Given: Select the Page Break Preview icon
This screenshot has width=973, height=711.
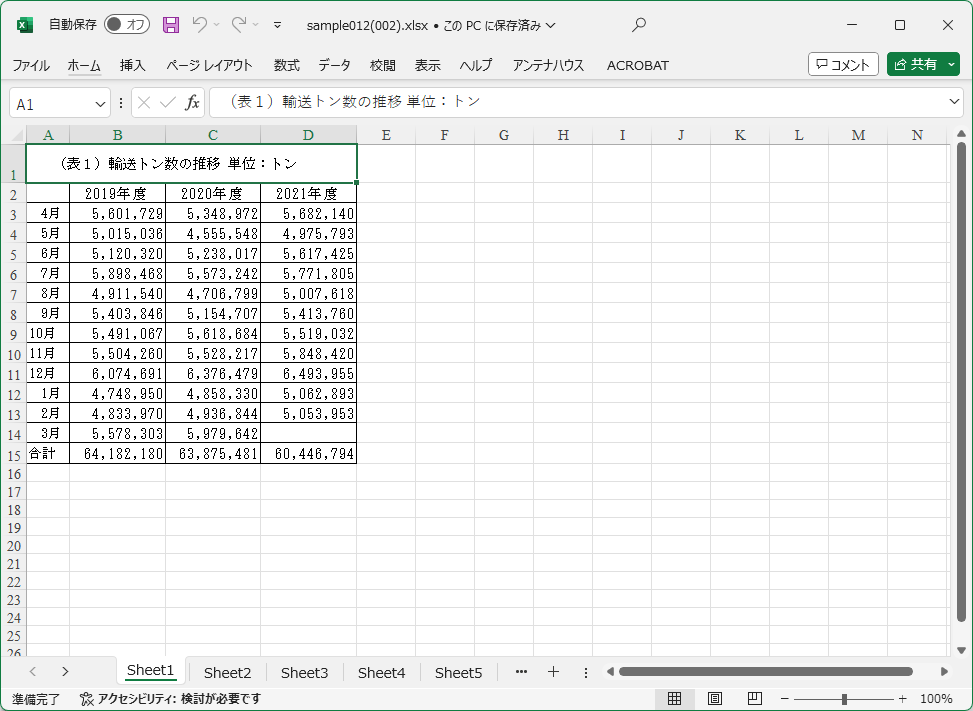Looking at the screenshot, I should tap(755, 699).
